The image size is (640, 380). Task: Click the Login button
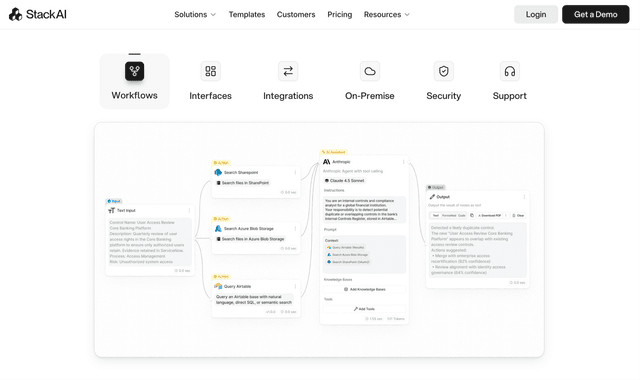click(x=536, y=14)
